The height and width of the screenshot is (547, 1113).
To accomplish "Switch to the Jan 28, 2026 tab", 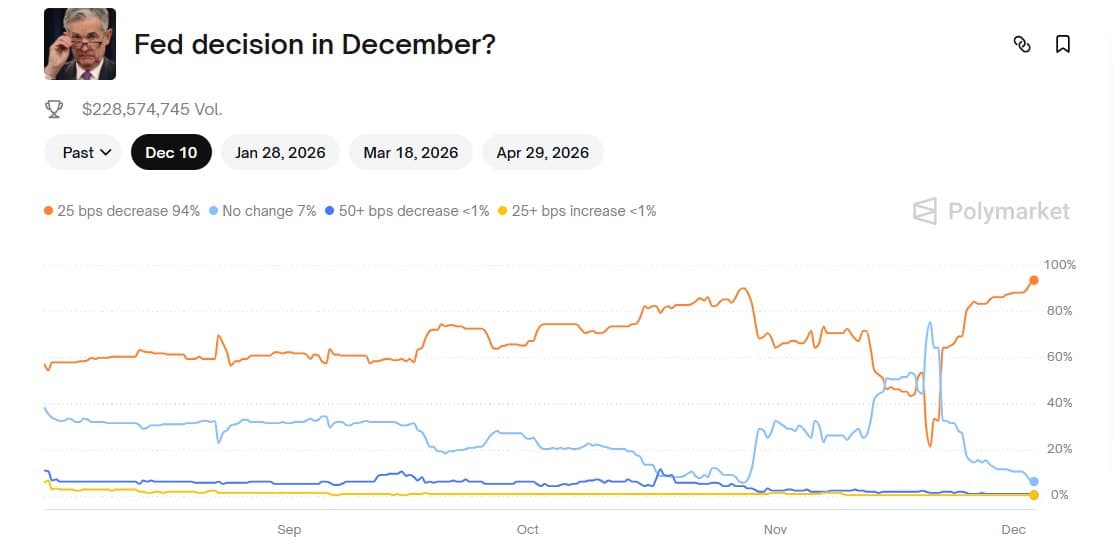I will pyautogui.click(x=280, y=153).
